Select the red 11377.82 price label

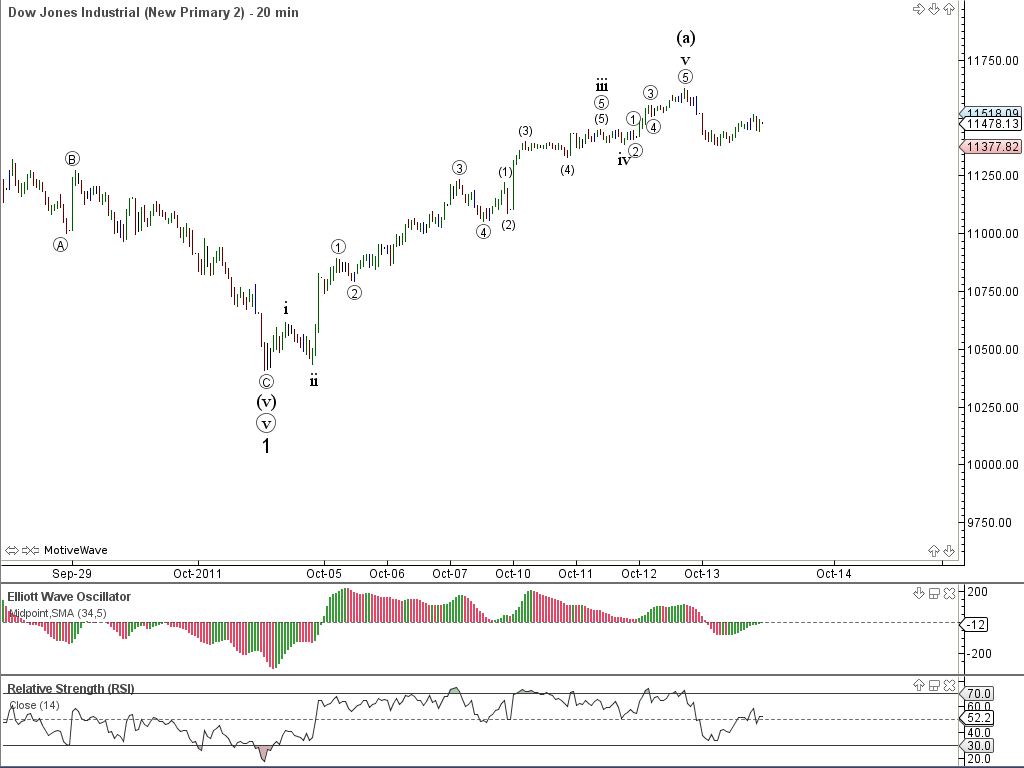992,146
